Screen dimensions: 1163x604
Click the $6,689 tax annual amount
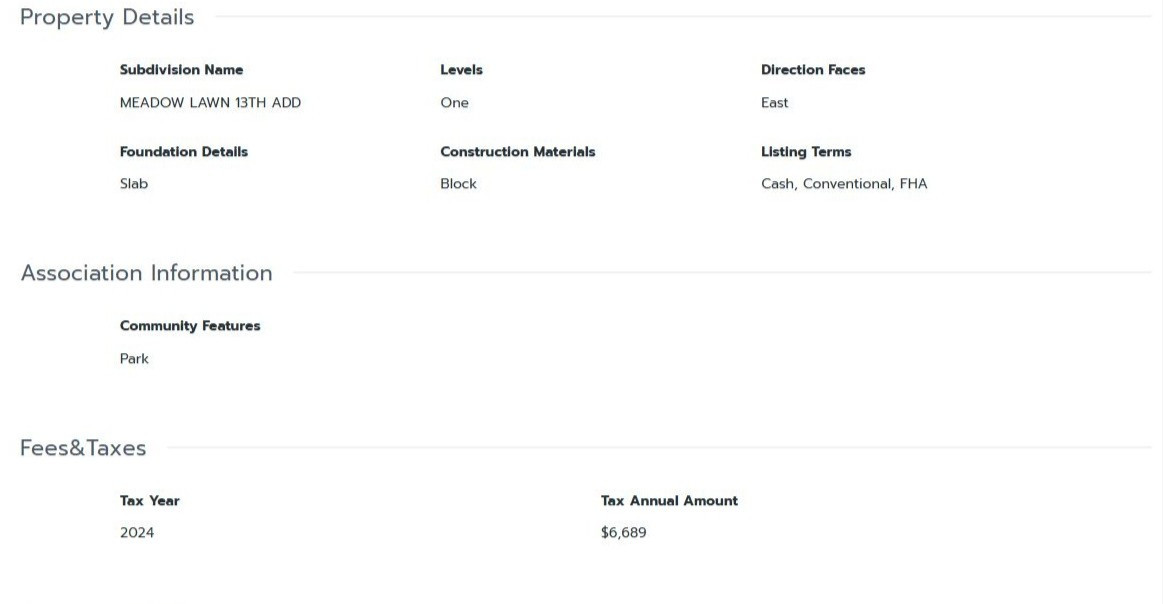623,533
